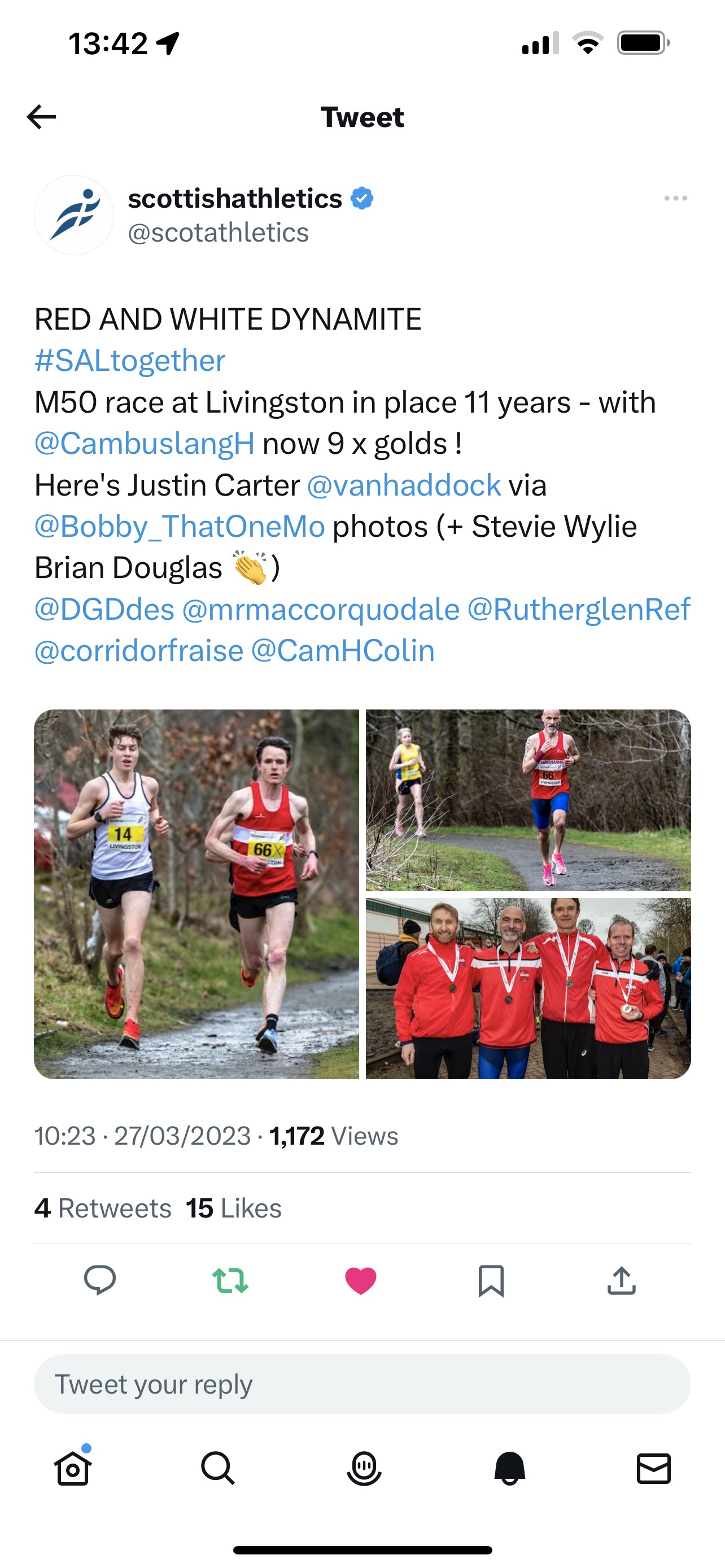Screen dimensions: 725x1568
Task: Tap the reply speech bubble icon
Action: pyautogui.click(x=100, y=1280)
